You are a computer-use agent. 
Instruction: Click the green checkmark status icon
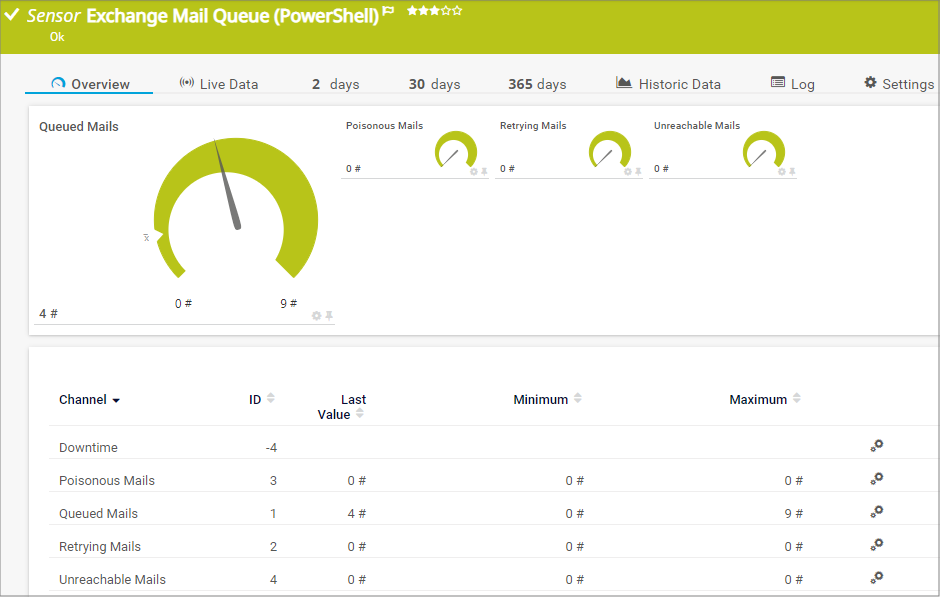pos(11,14)
